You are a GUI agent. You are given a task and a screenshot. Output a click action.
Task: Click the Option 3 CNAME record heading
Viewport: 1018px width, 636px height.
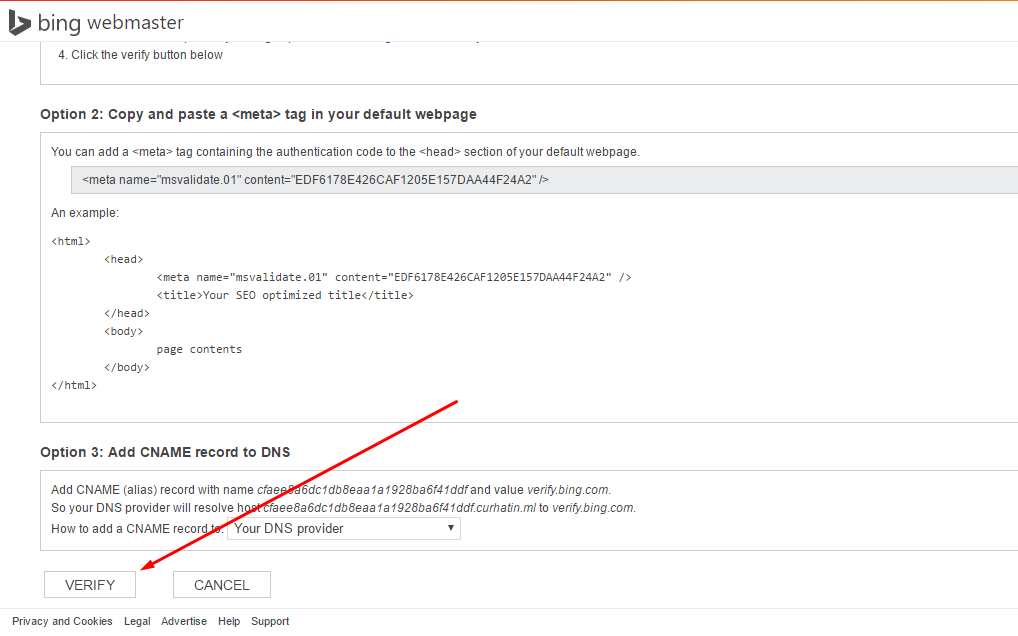coord(165,452)
